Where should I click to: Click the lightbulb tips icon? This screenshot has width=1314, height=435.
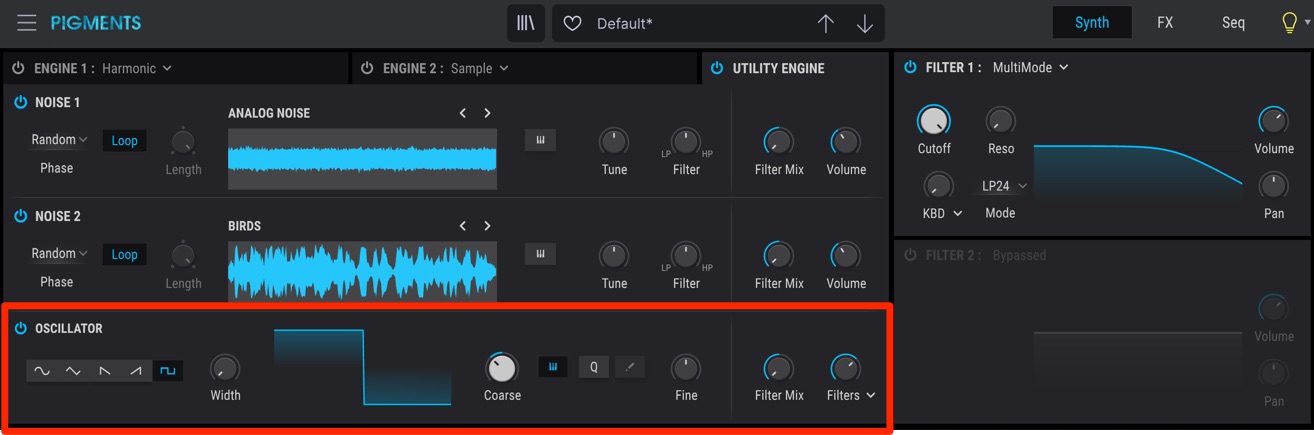pyautogui.click(x=1290, y=23)
